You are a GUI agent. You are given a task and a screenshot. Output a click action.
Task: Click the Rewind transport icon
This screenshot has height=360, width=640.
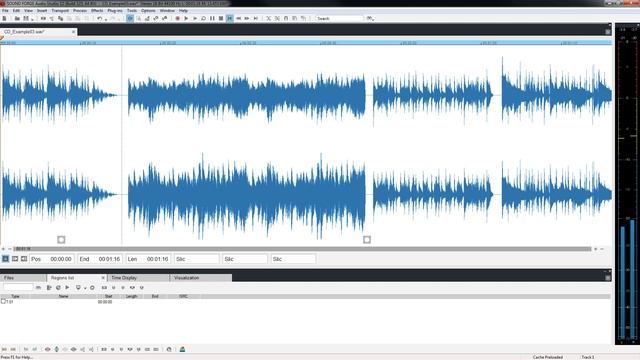238,18
